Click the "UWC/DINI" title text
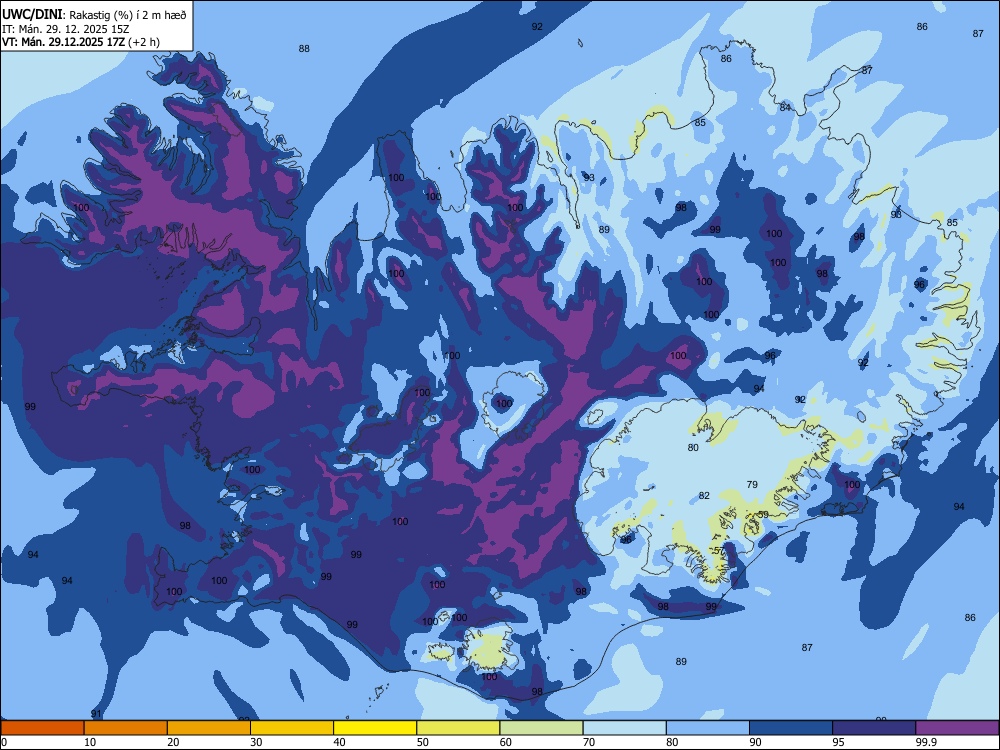The image size is (1000, 750). [x=32, y=15]
